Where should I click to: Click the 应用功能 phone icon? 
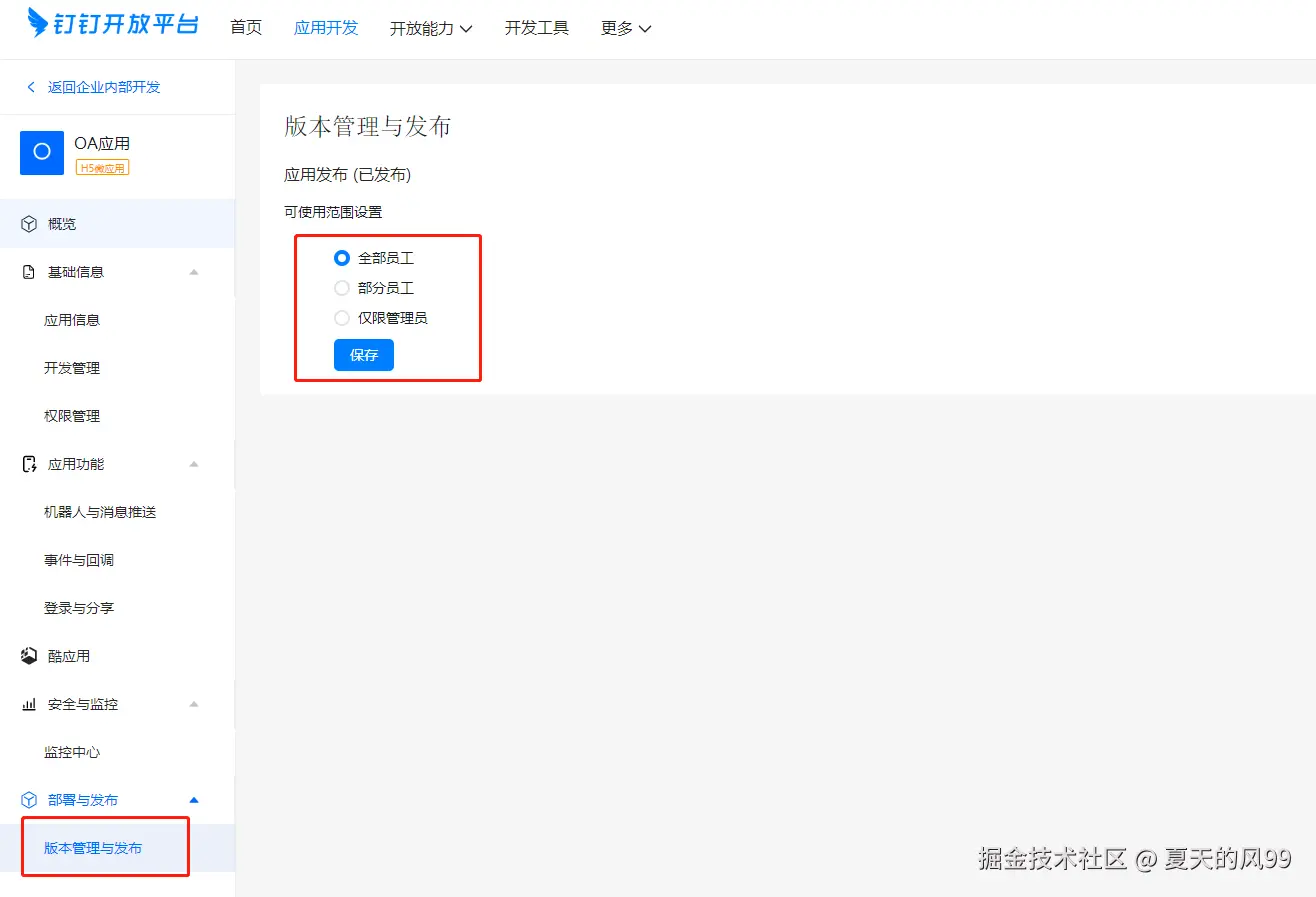click(27, 463)
